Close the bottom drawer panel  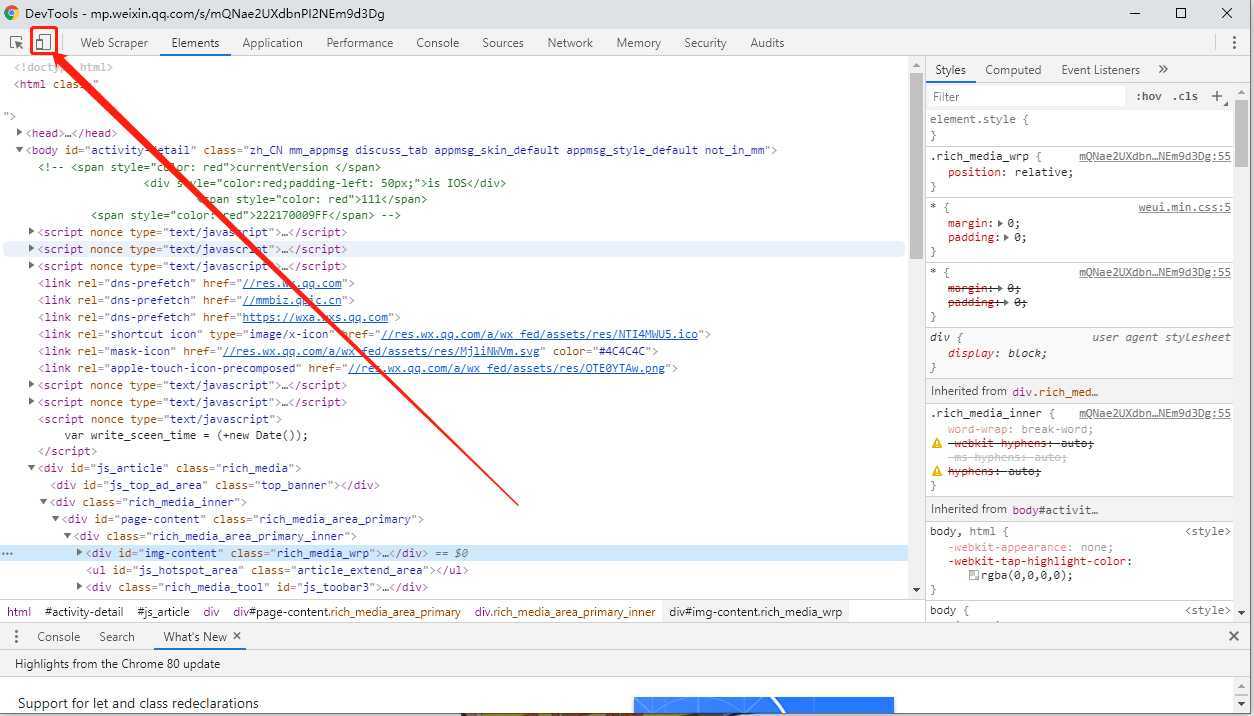coord(1234,636)
